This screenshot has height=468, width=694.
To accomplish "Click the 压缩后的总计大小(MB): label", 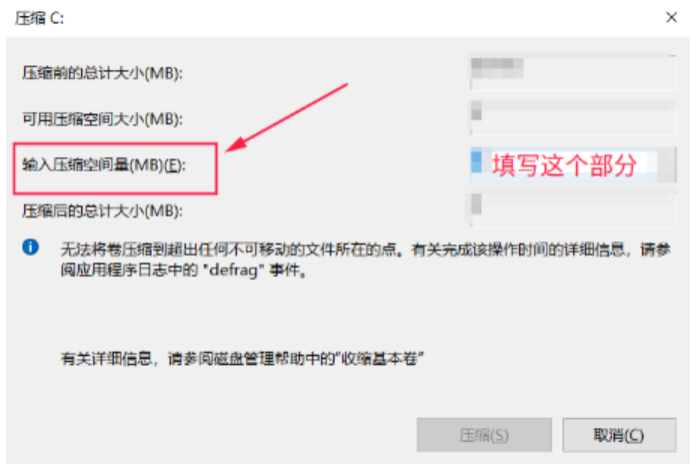I will (102, 211).
